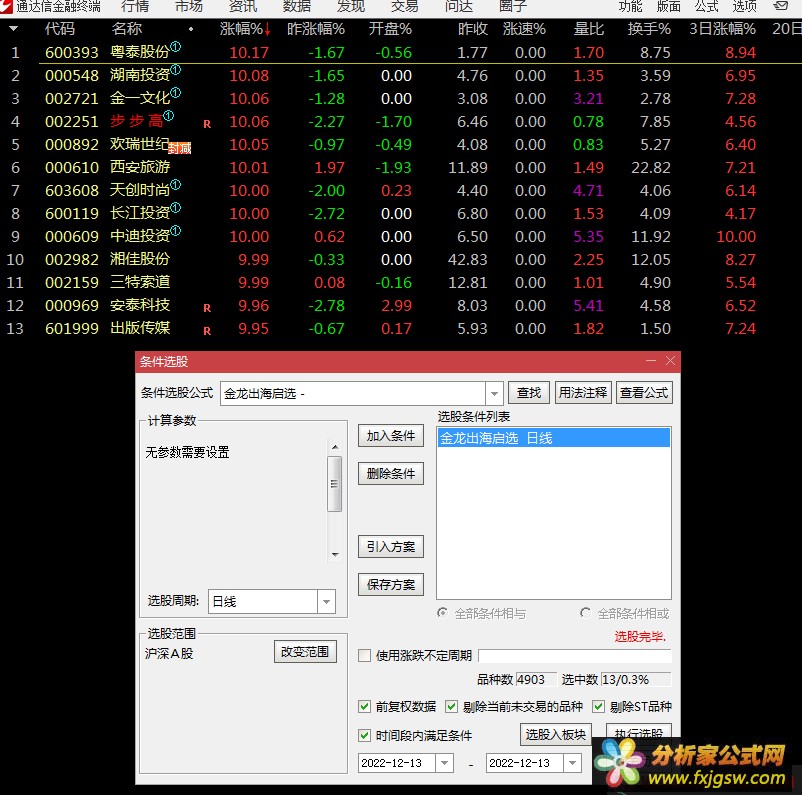Screen dimensions: 802x795
Task: Select 金龙出海启选 日线 in condition list
Action: pos(553,438)
